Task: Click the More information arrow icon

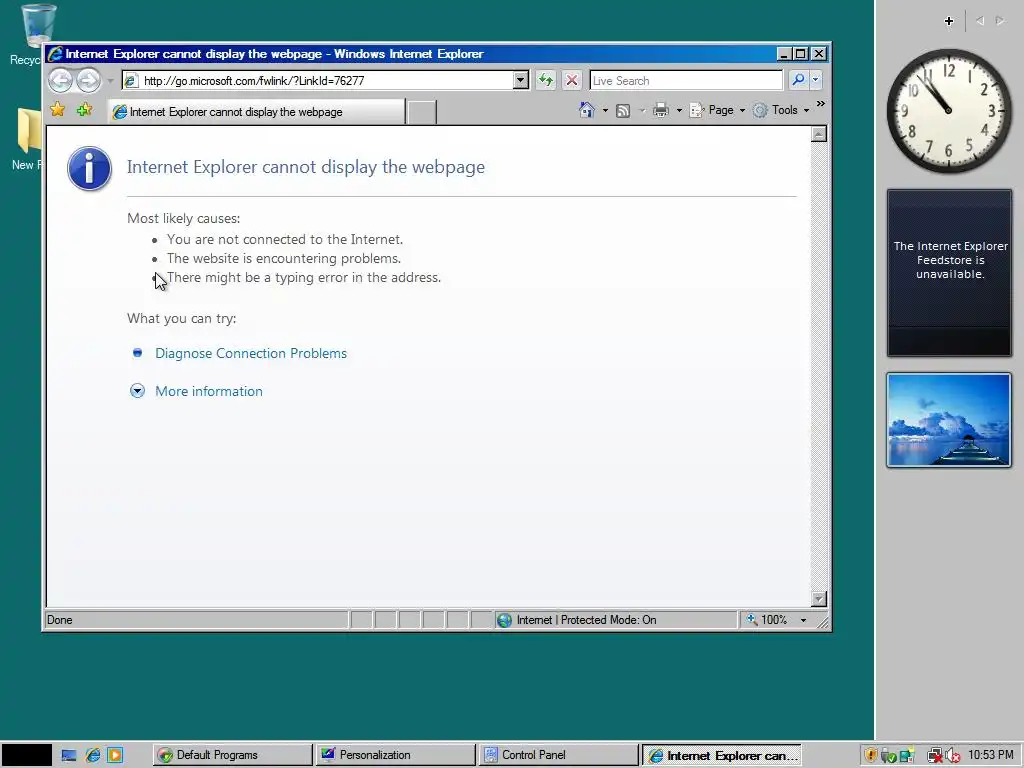Action: [x=137, y=391]
